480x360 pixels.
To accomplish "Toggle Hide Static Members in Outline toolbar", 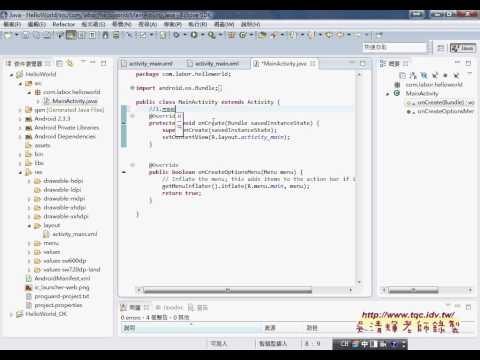I will pos(435,76).
